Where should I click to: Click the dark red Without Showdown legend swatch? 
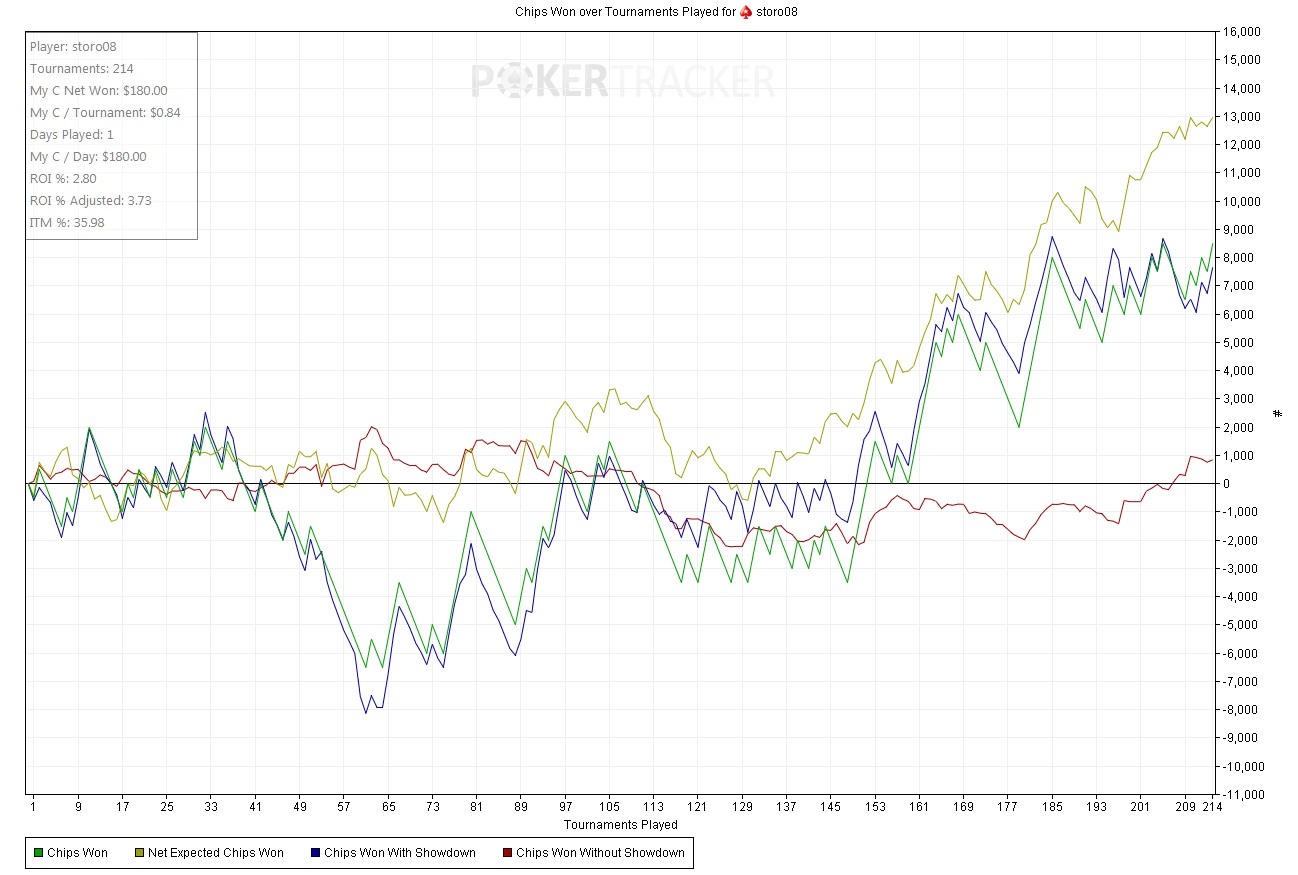click(506, 853)
